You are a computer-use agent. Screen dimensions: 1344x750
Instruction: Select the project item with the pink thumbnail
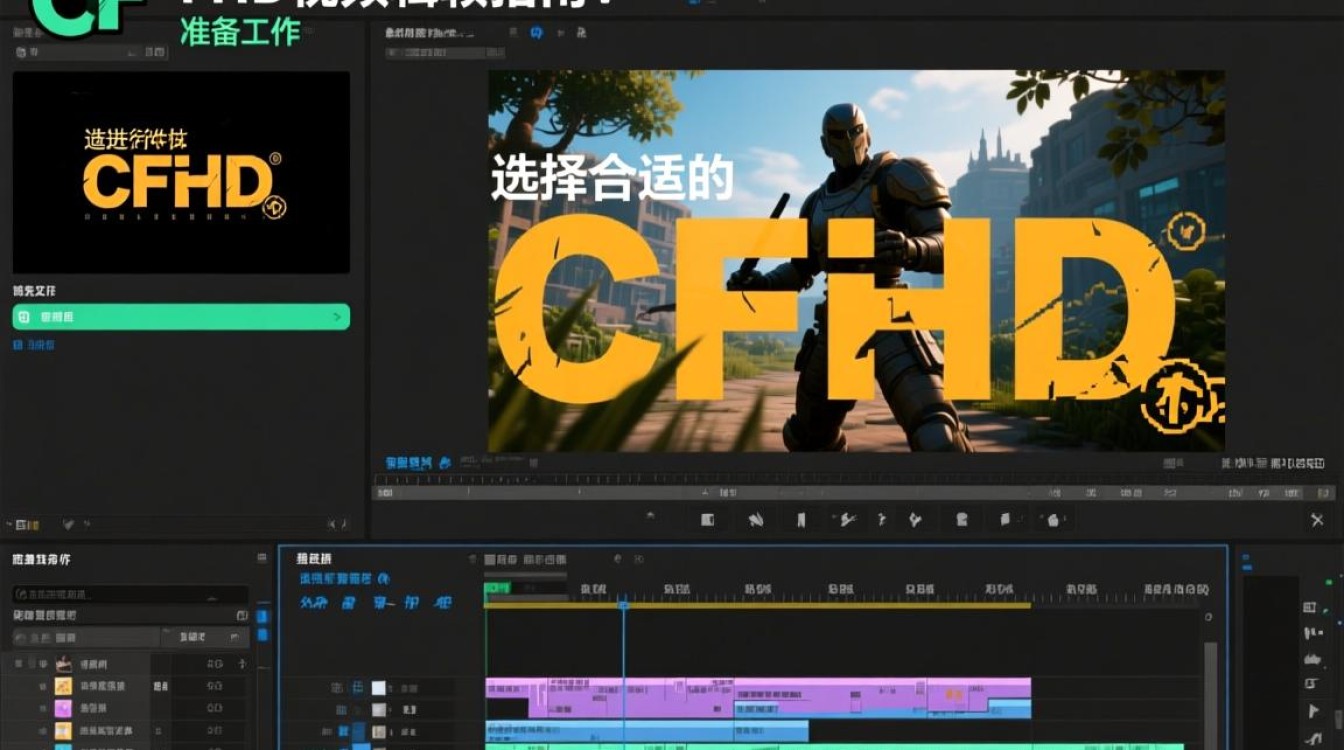[x=63, y=708]
